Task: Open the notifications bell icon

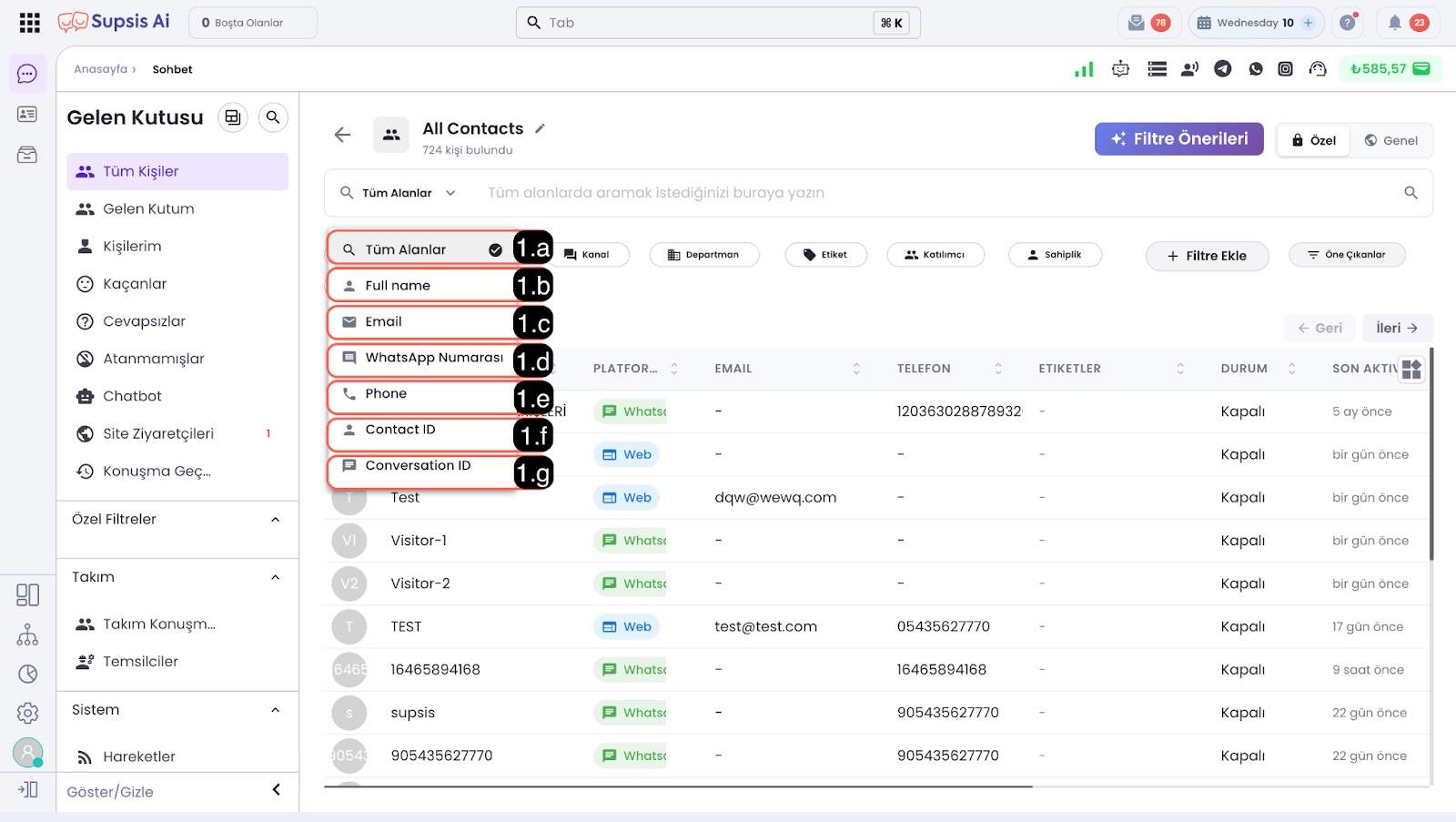Action: [1394, 23]
